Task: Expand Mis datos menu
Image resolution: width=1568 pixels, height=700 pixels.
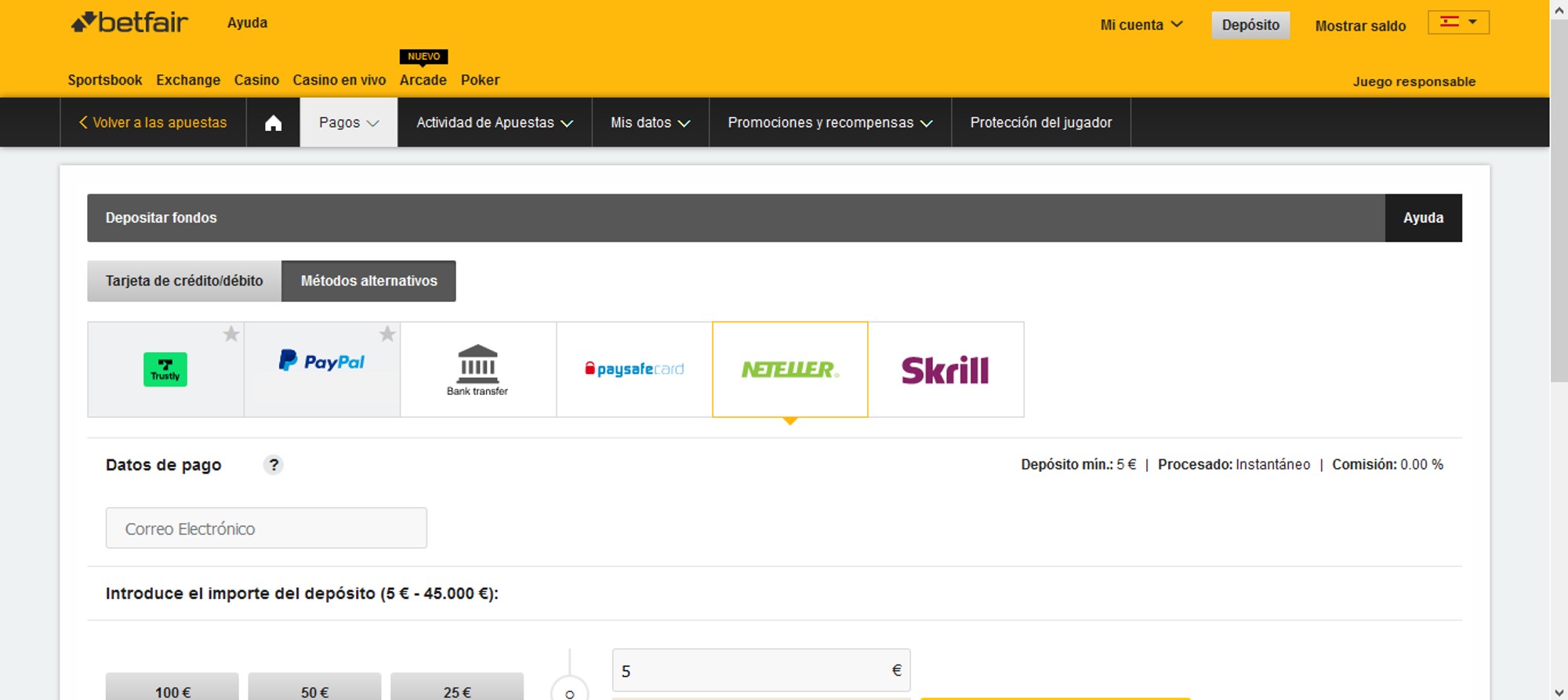Action: click(651, 122)
